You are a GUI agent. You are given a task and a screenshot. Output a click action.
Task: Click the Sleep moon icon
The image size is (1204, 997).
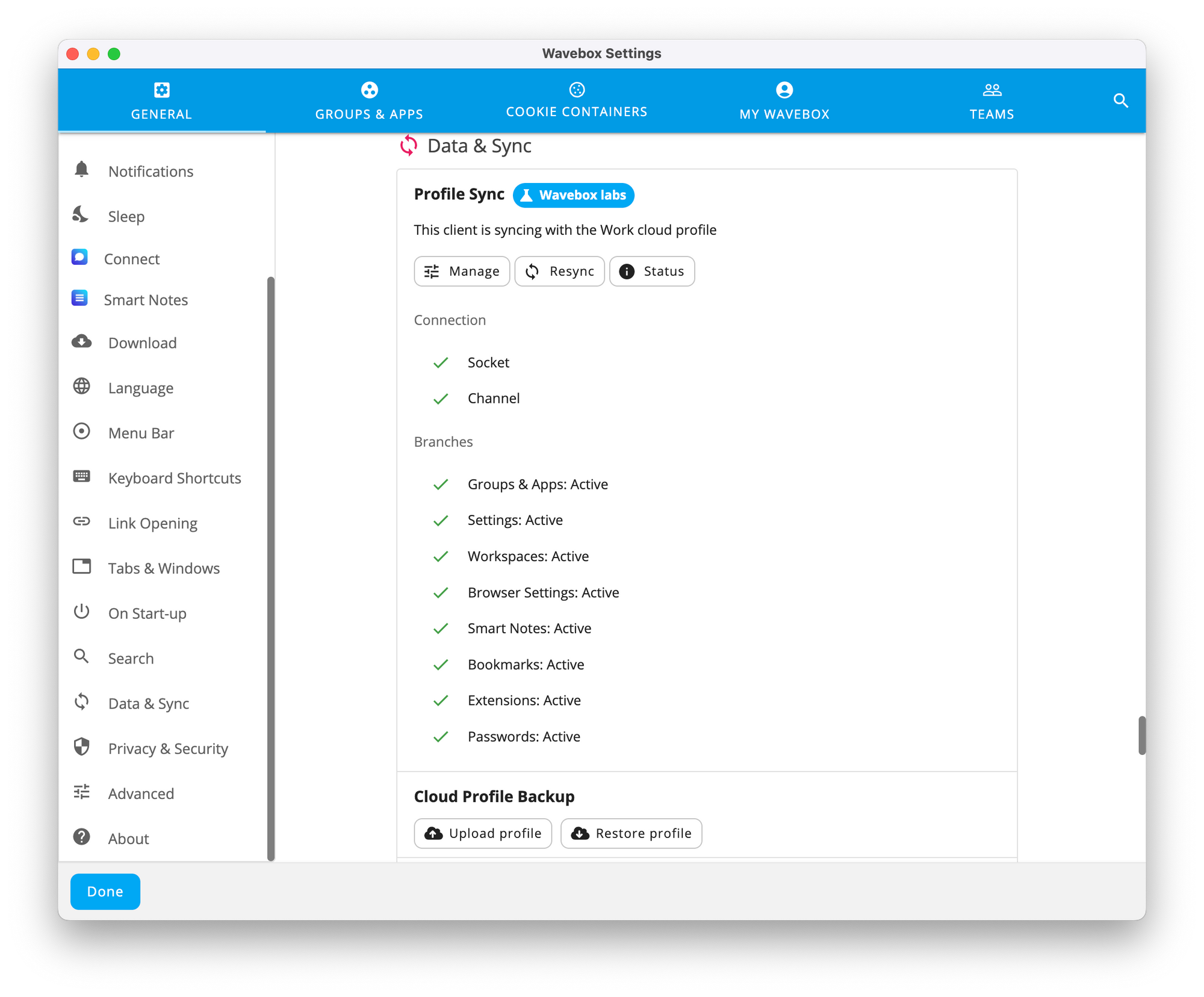coord(81,215)
